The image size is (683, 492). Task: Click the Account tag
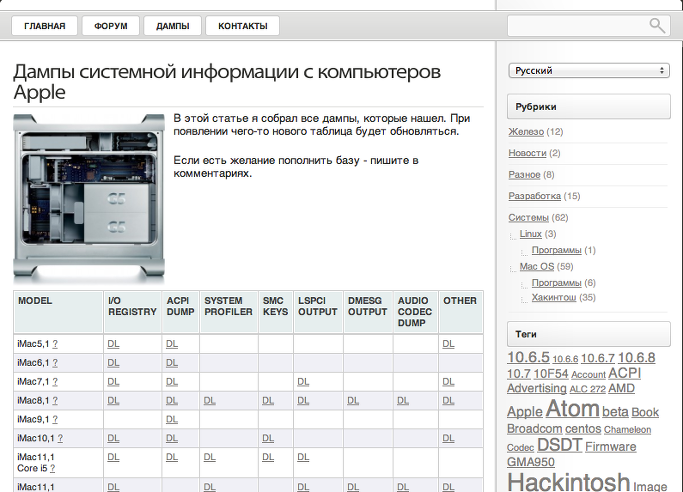coord(588,375)
